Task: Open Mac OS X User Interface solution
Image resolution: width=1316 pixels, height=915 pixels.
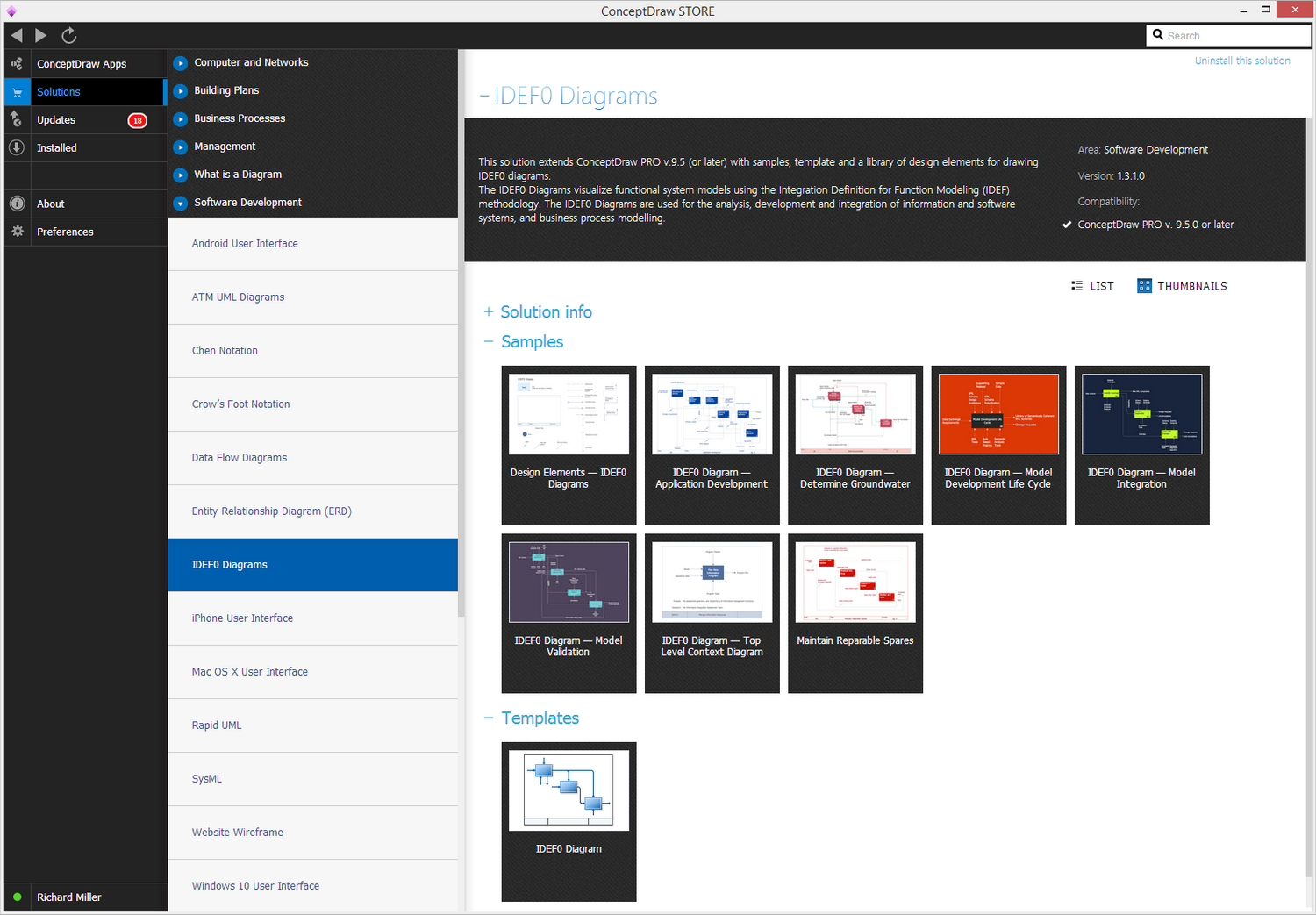Action: (x=313, y=672)
